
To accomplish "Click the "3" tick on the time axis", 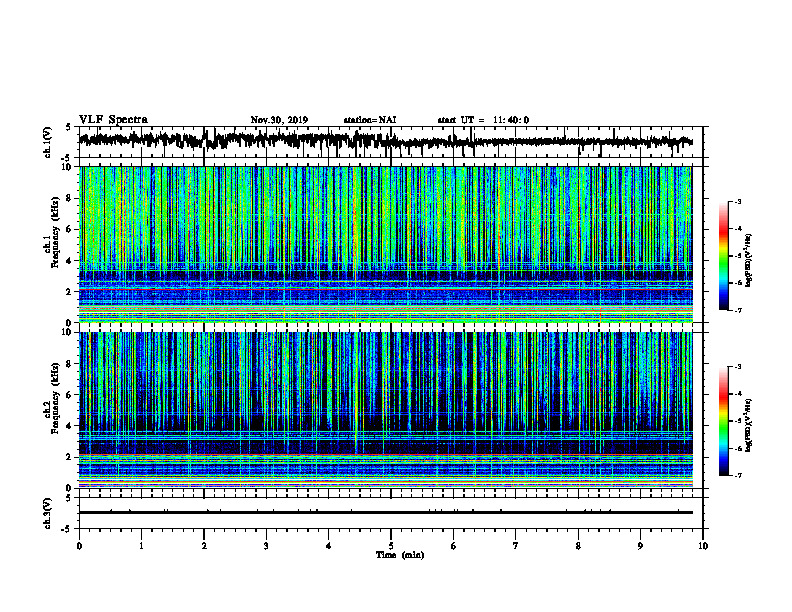I will pyautogui.click(x=266, y=546).
